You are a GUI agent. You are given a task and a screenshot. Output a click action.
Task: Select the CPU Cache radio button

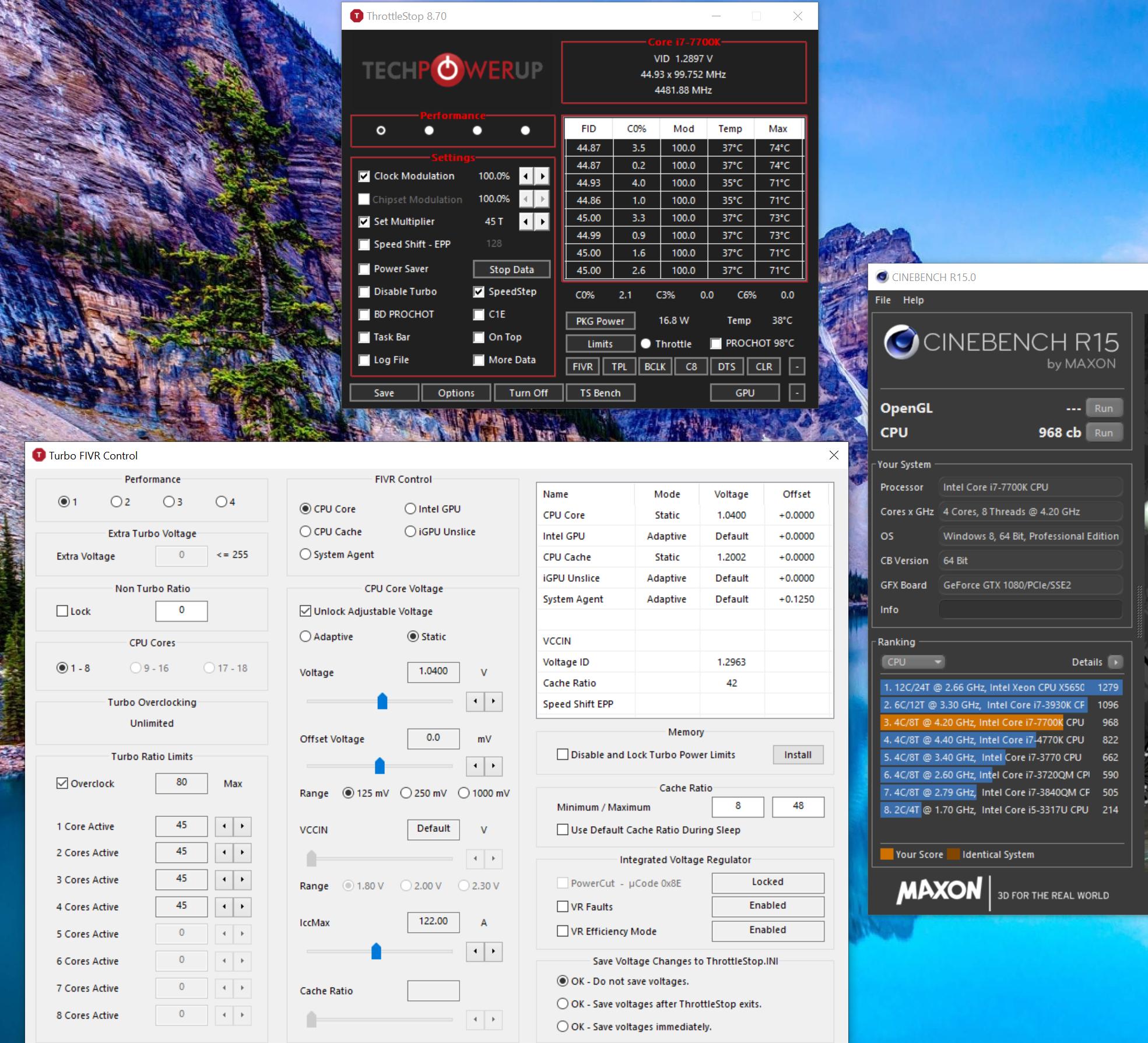tap(306, 532)
